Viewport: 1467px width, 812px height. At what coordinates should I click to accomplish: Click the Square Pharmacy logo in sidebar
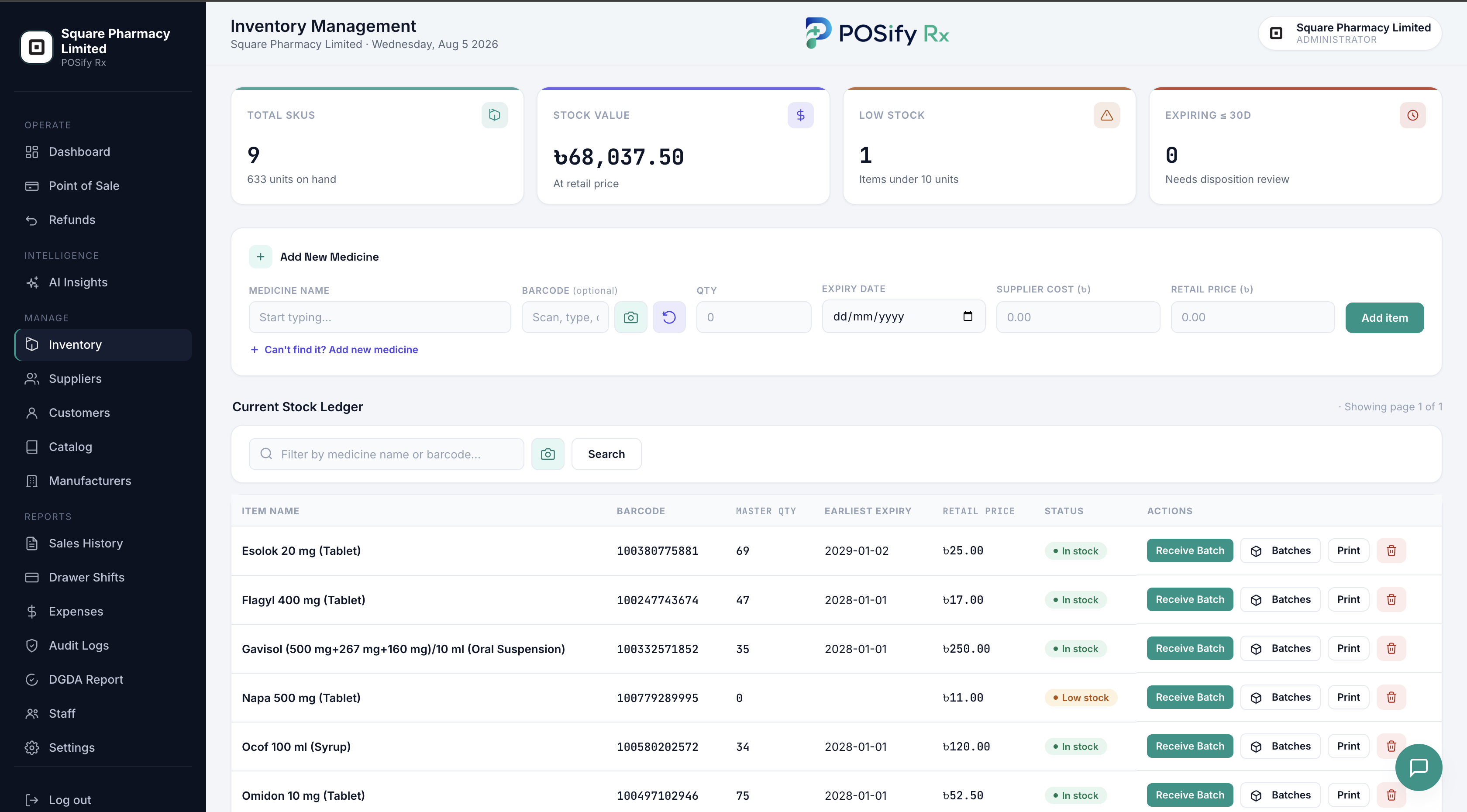(36, 47)
